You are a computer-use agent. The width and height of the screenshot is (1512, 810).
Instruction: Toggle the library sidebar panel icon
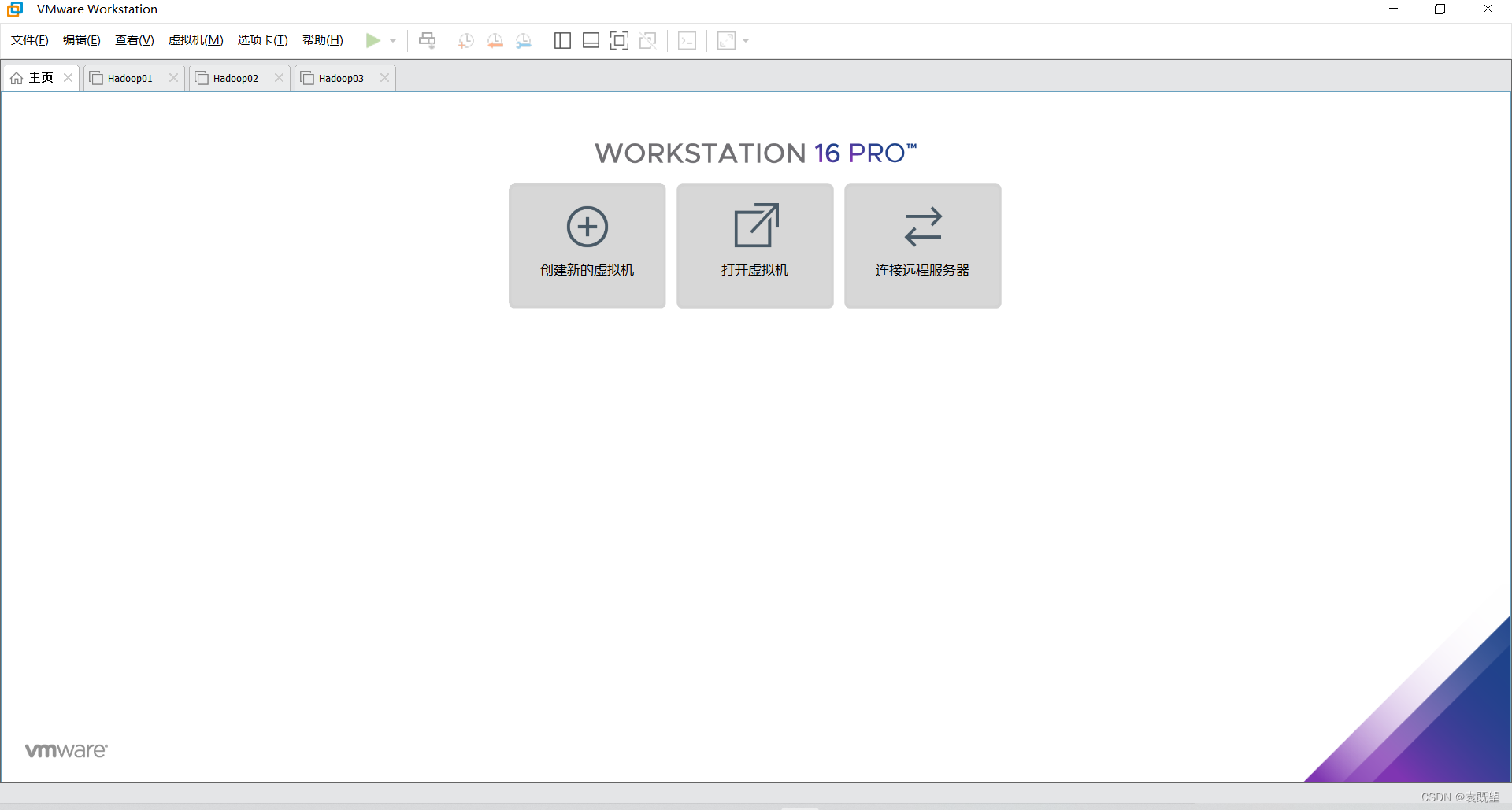tap(562, 40)
